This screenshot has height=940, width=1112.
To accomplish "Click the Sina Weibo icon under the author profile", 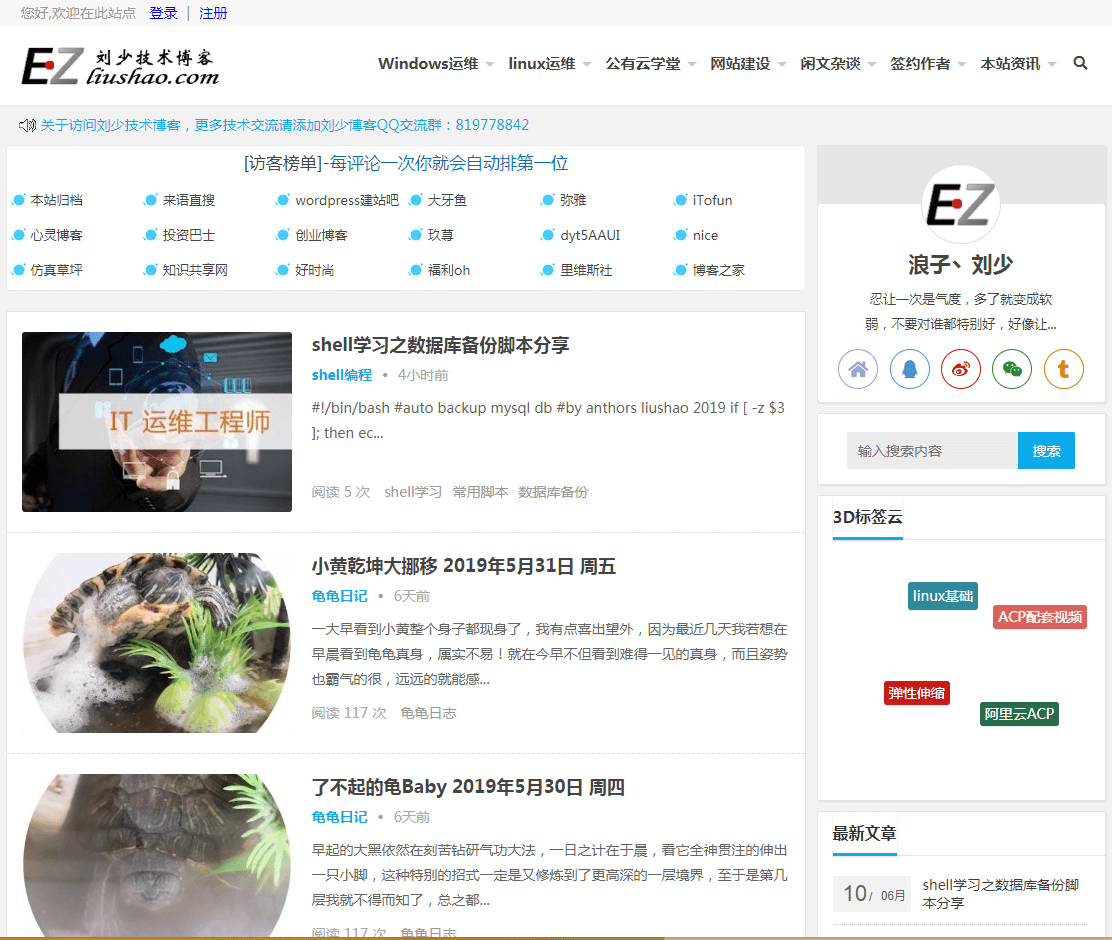I will click(x=960, y=368).
